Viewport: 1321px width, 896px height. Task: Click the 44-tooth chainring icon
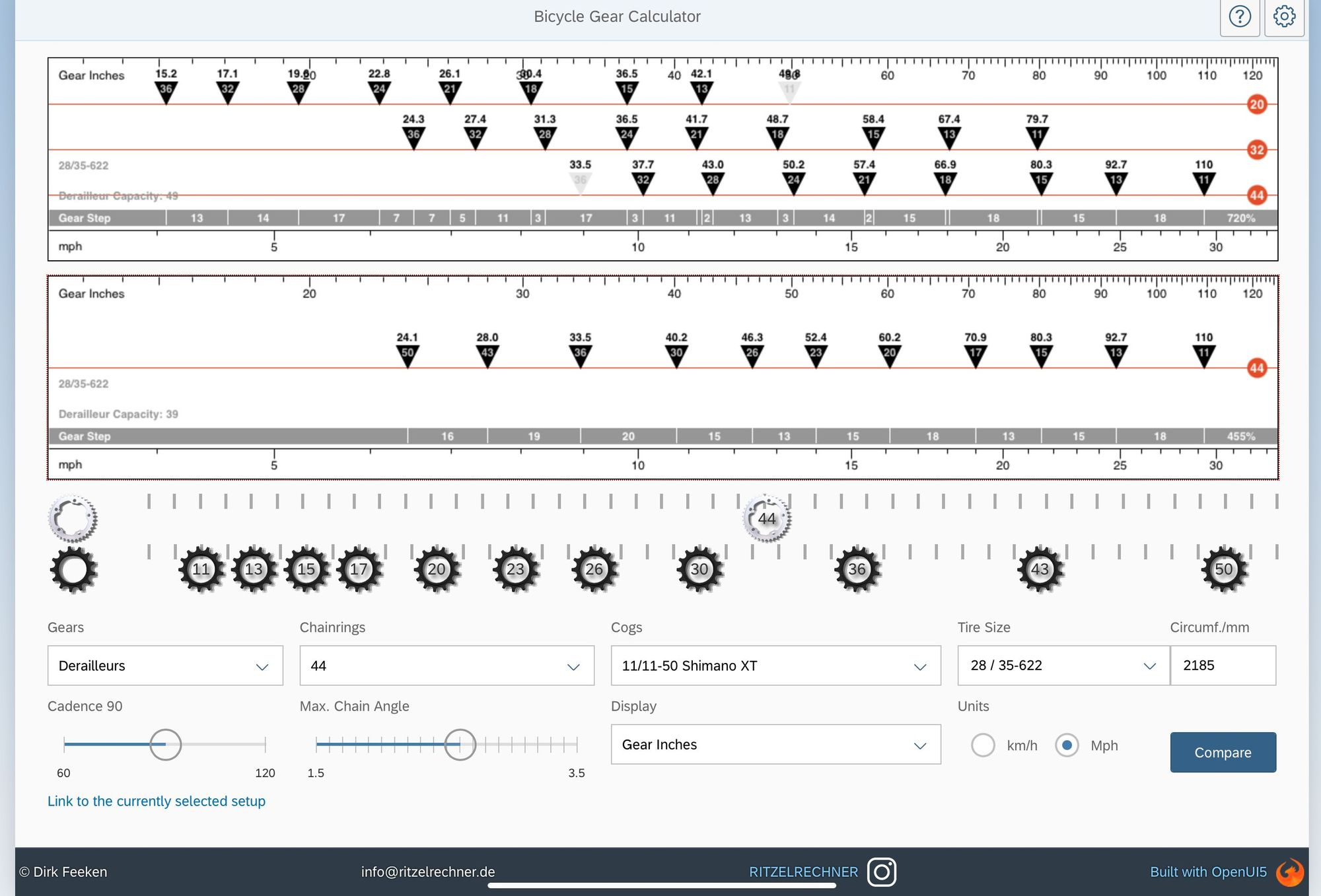click(766, 518)
